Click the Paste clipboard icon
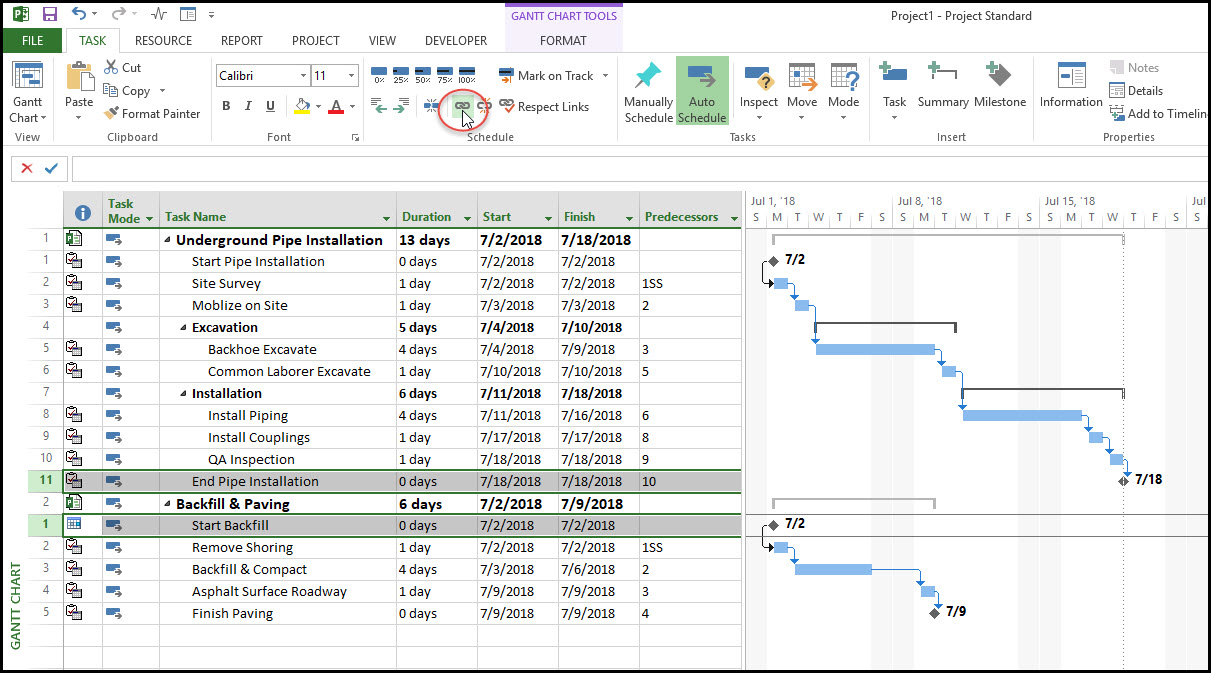This screenshot has height=673, width=1211. point(79,76)
